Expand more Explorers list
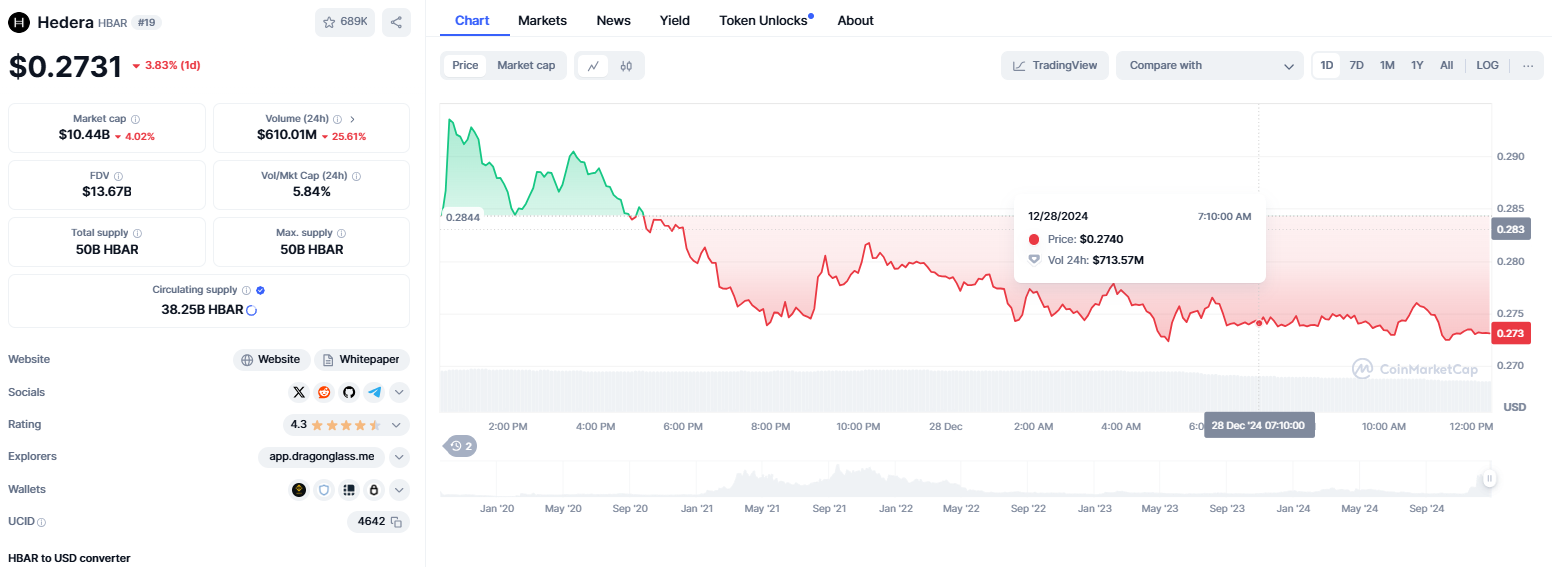Viewport: 1552px width, 567px height. pyautogui.click(x=399, y=457)
